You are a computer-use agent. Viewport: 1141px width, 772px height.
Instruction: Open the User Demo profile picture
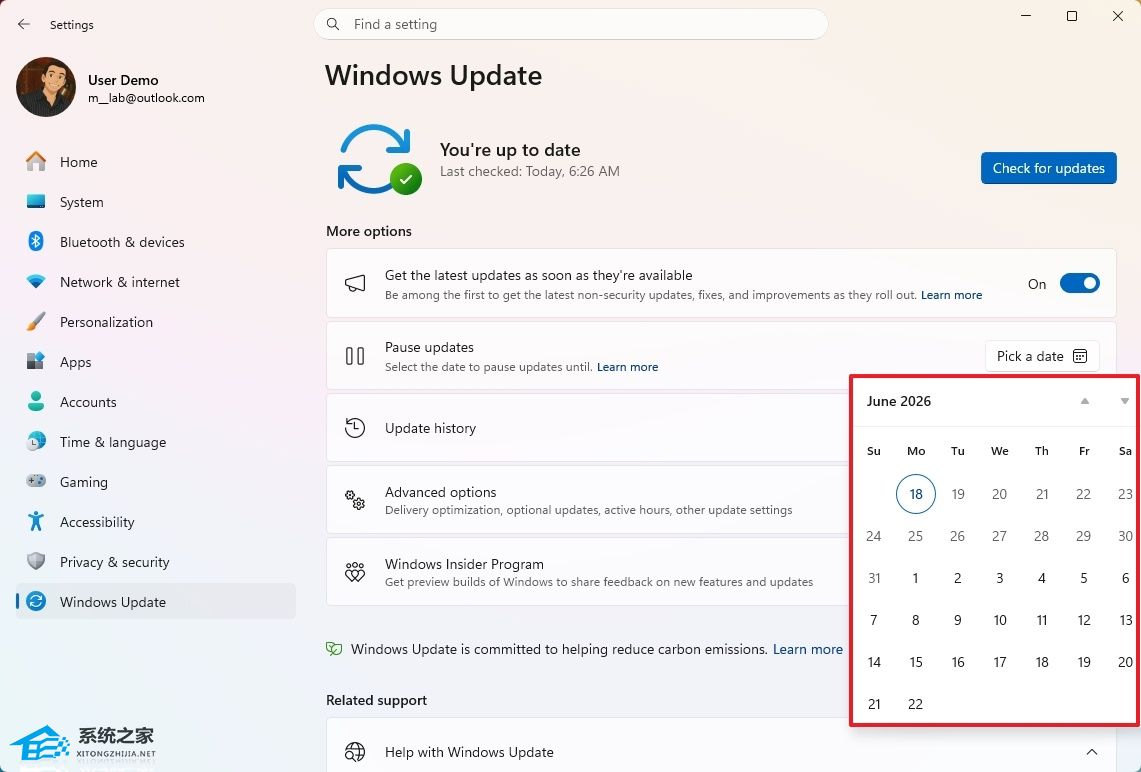coord(46,87)
